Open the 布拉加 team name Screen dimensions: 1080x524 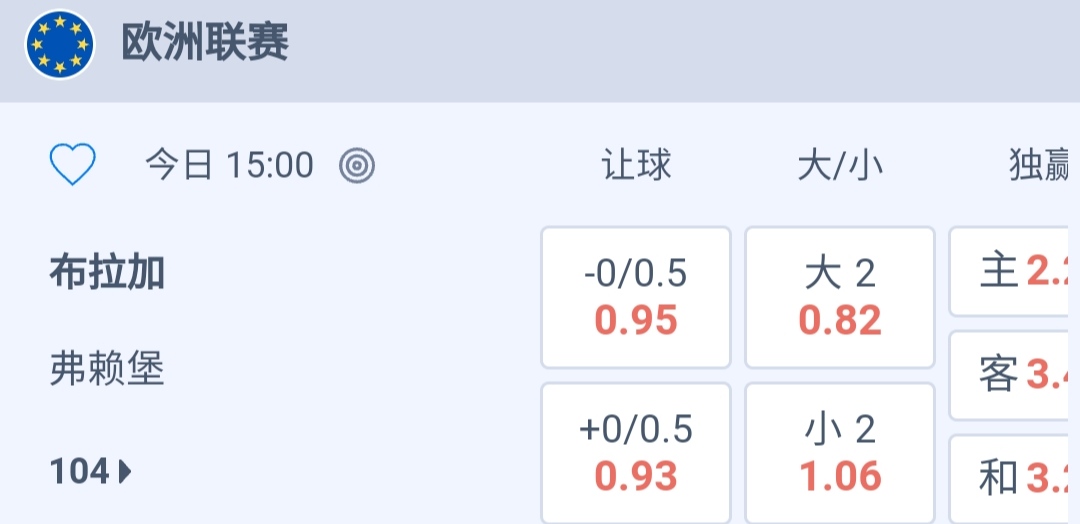pos(107,272)
